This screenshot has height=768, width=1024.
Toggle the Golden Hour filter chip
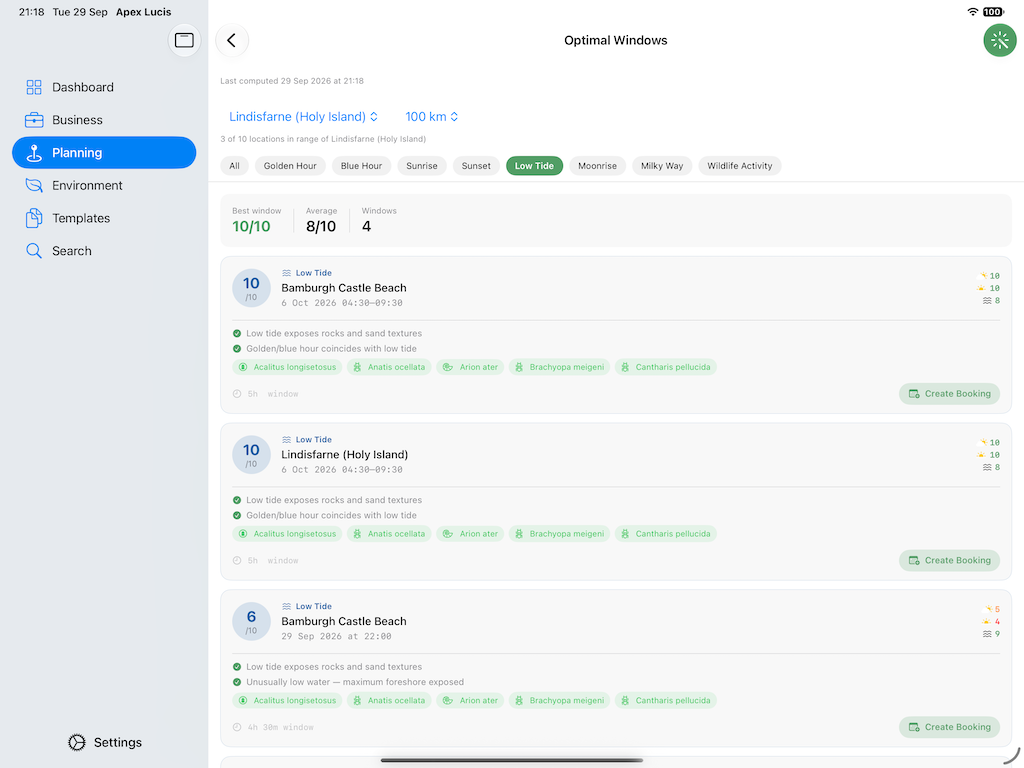290,166
